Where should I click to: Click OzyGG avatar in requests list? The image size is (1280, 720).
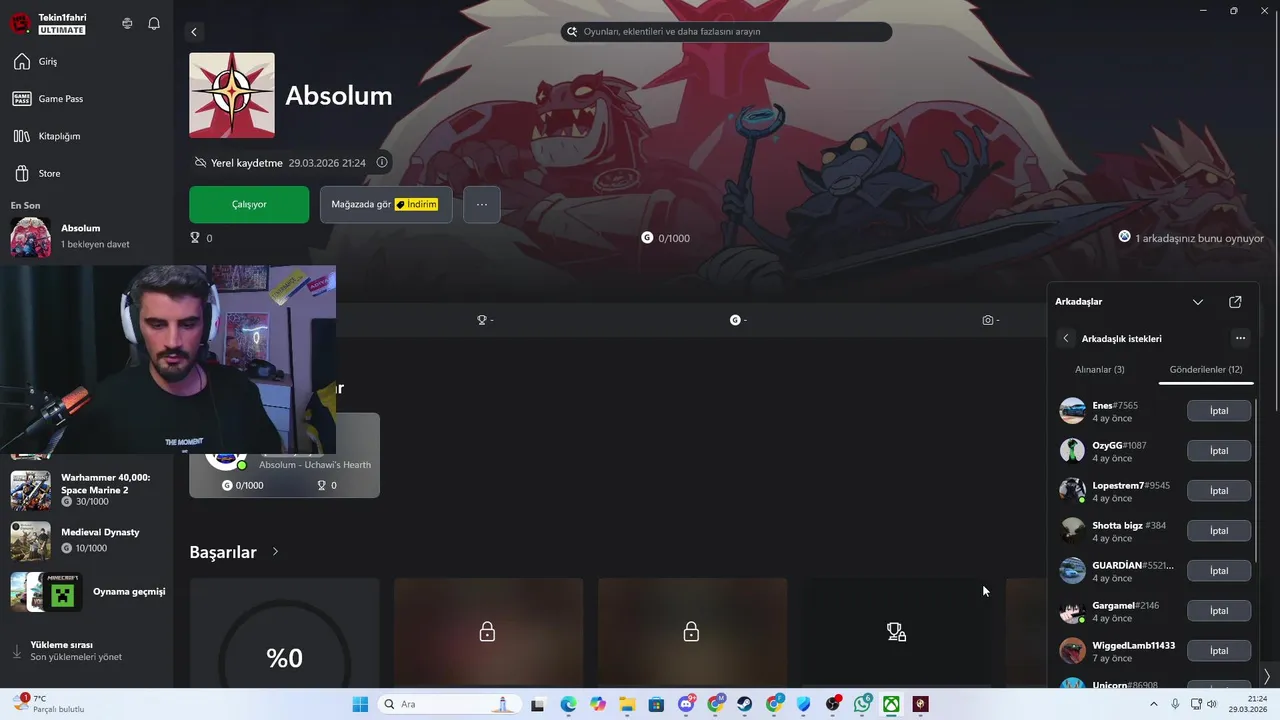1072,451
